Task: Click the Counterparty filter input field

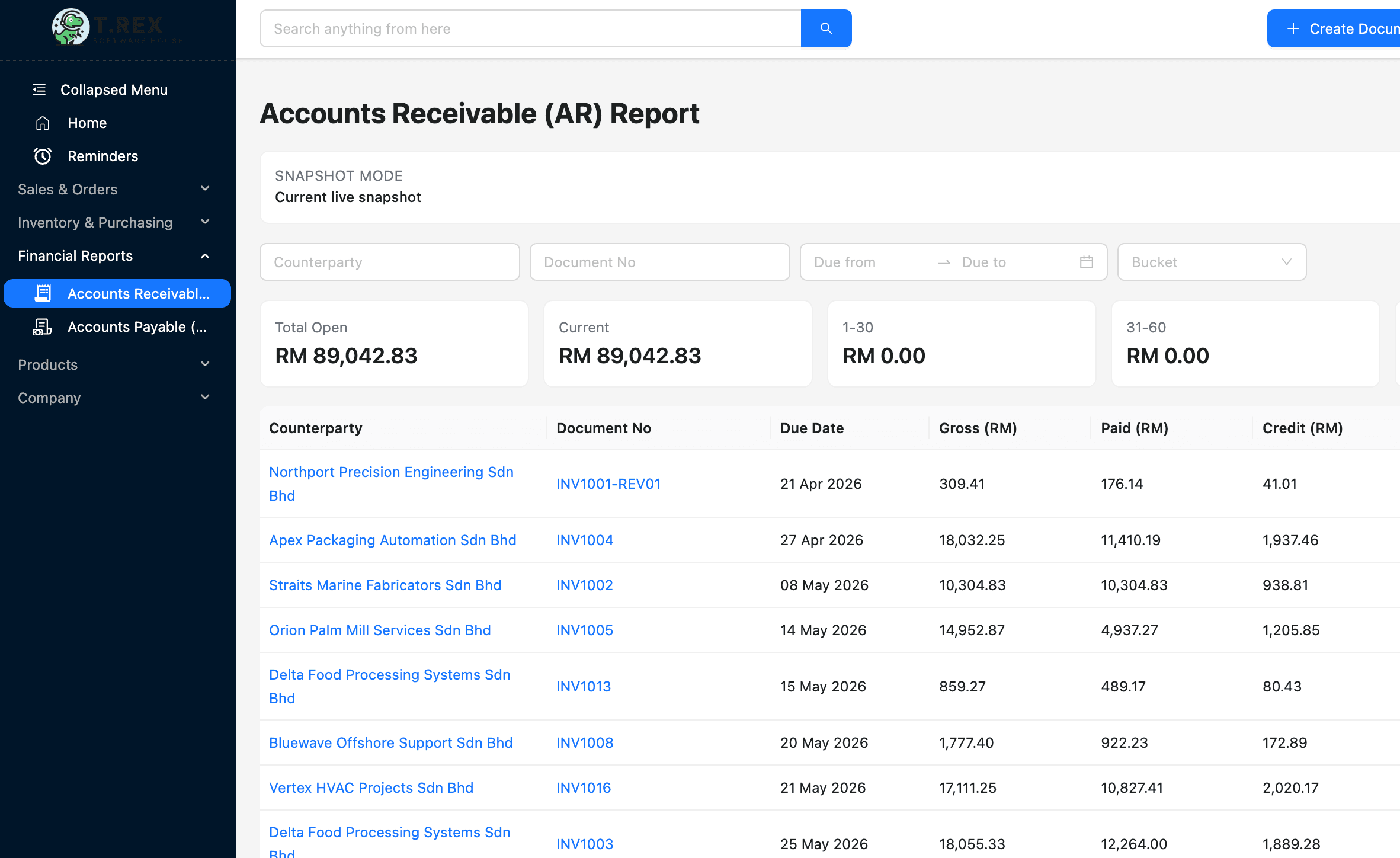Action: coord(389,262)
